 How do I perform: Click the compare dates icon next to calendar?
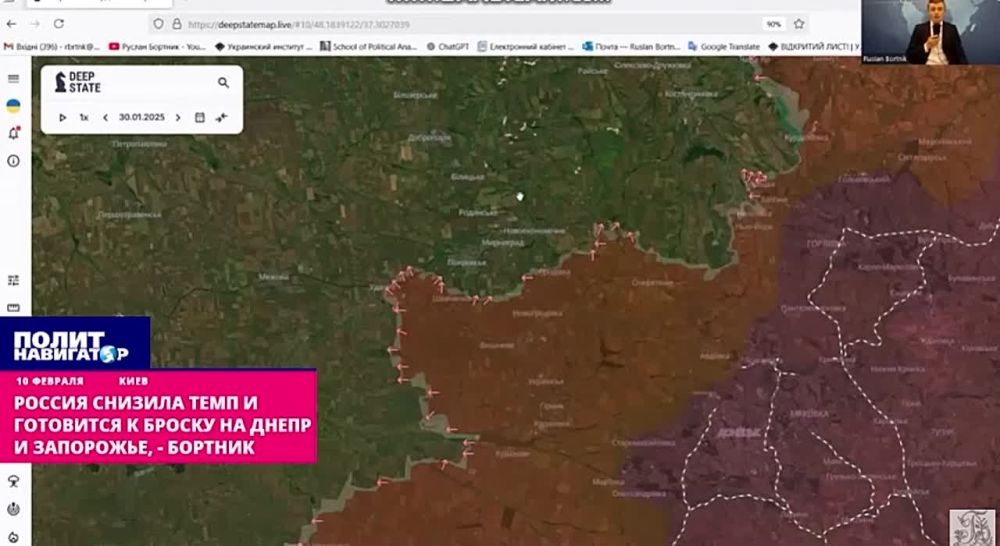coord(222,117)
